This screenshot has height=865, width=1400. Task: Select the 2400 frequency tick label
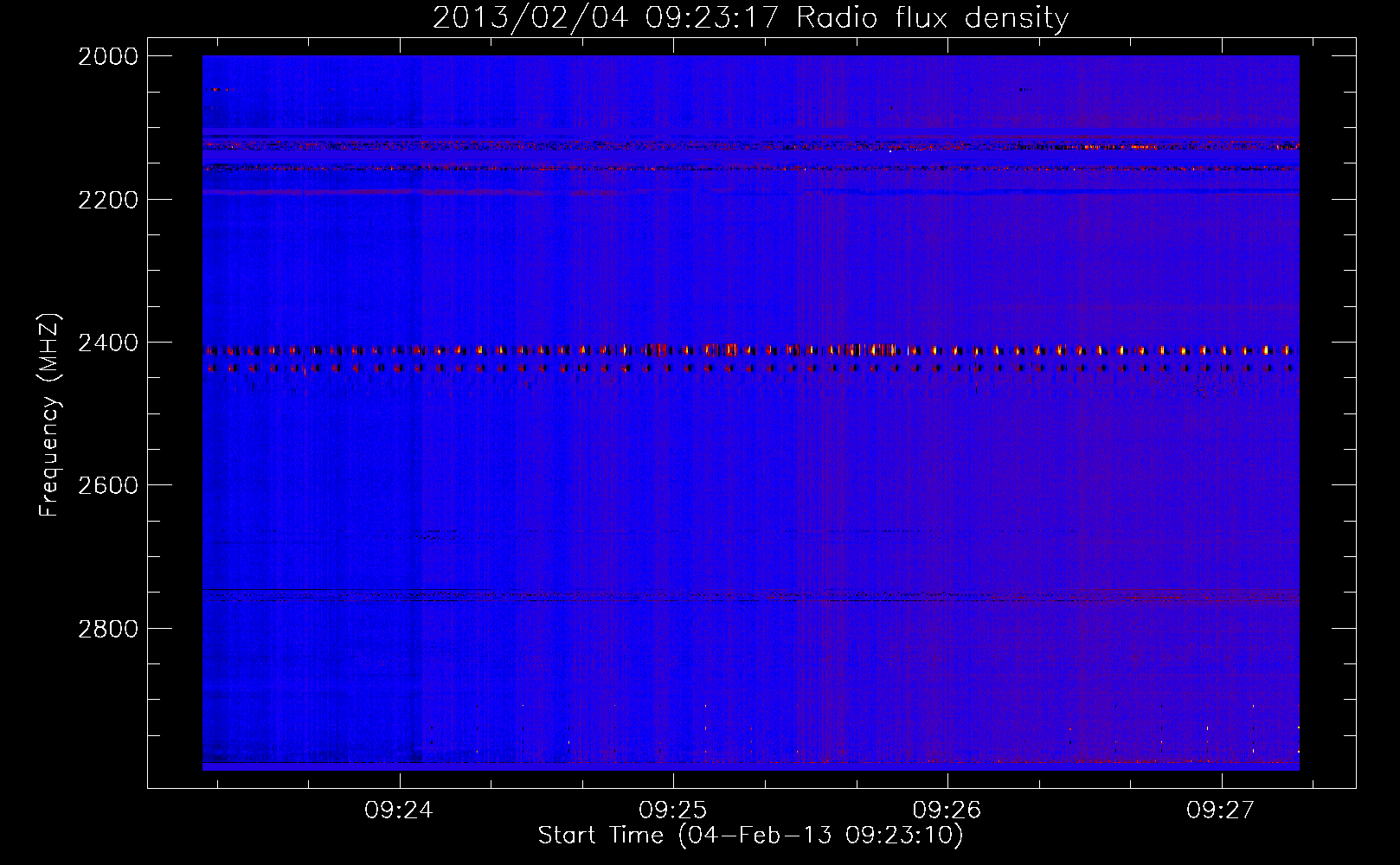point(107,343)
